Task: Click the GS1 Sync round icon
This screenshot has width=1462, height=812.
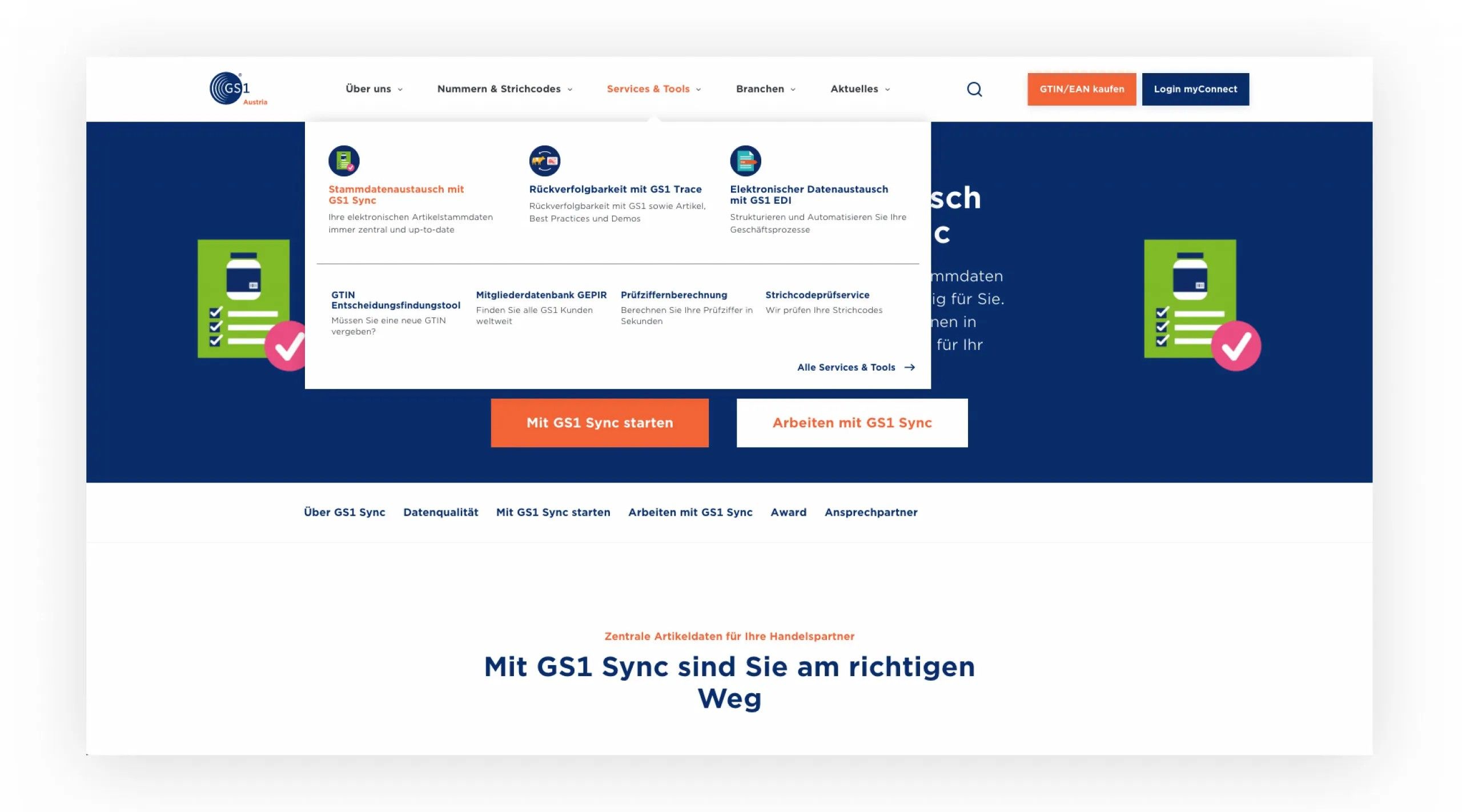Action: (x=344, y=161)
